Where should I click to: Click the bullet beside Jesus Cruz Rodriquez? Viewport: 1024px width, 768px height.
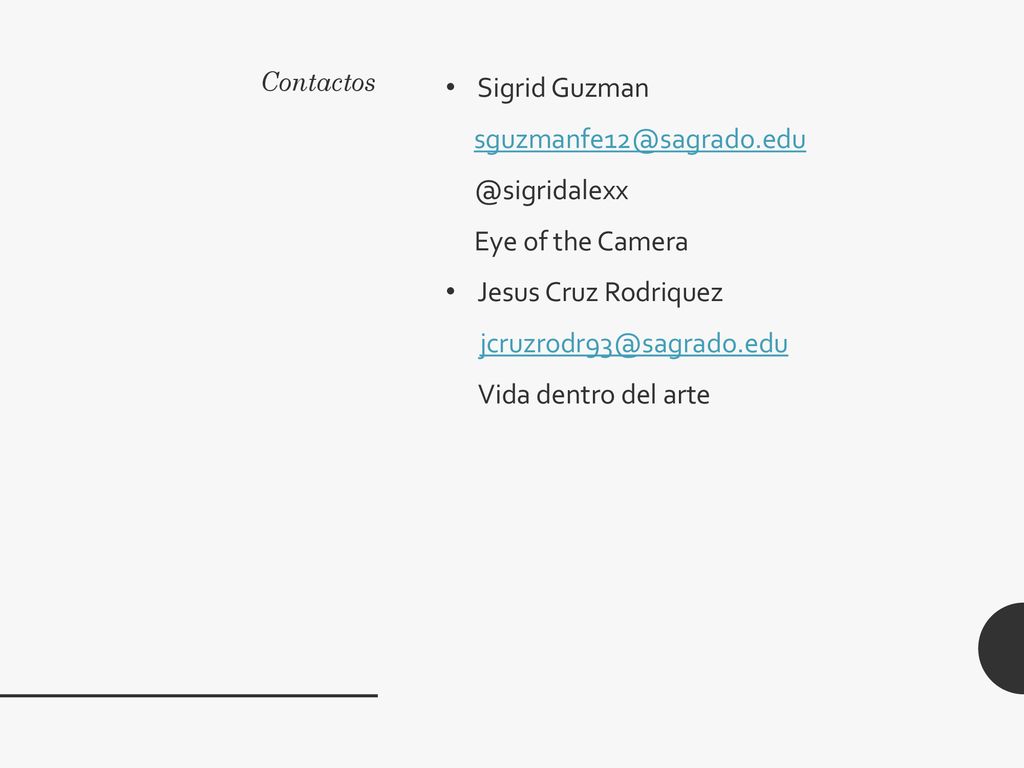tap(450, 291)
